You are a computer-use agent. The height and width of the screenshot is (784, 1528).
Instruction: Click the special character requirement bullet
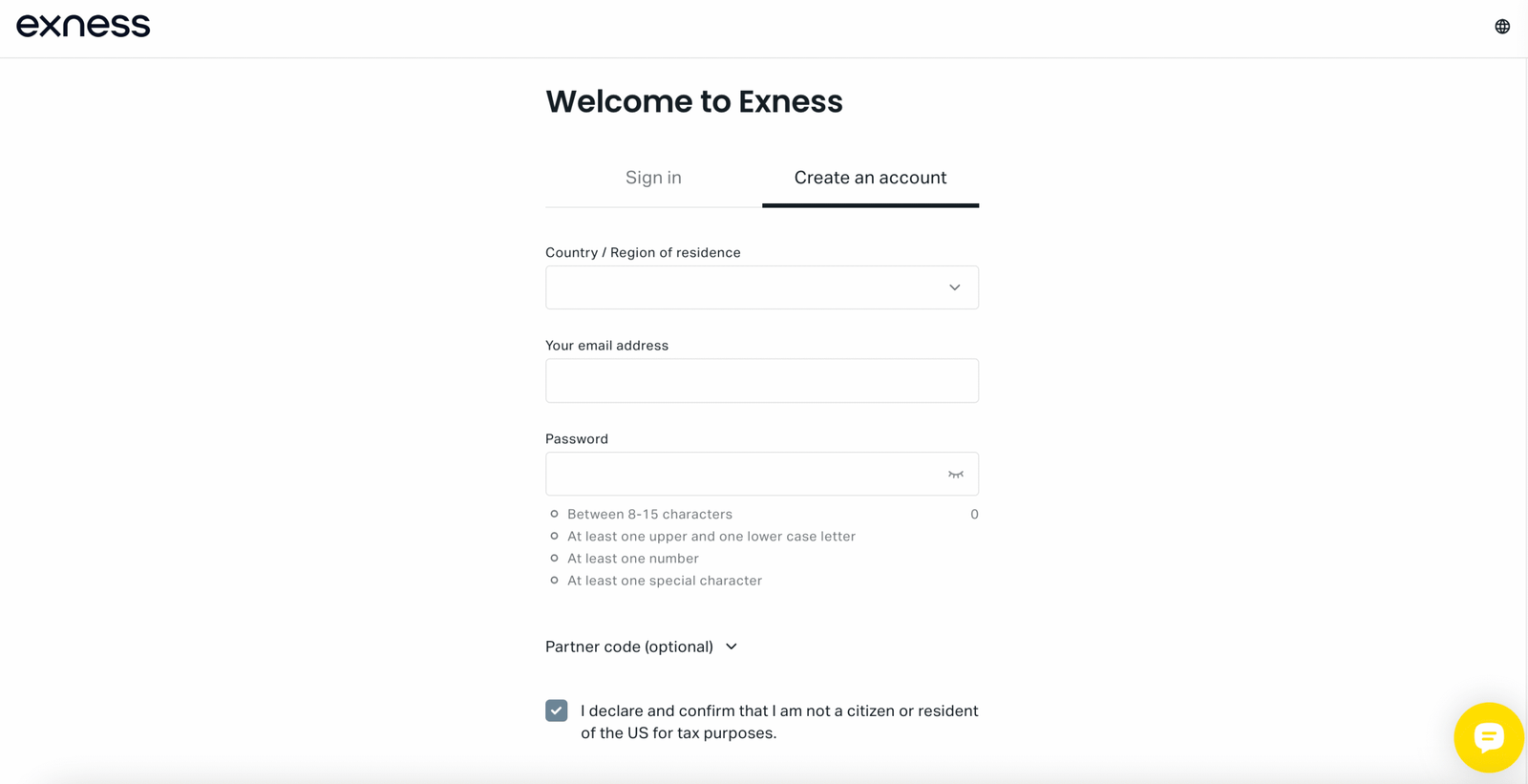tap(552, 580)
